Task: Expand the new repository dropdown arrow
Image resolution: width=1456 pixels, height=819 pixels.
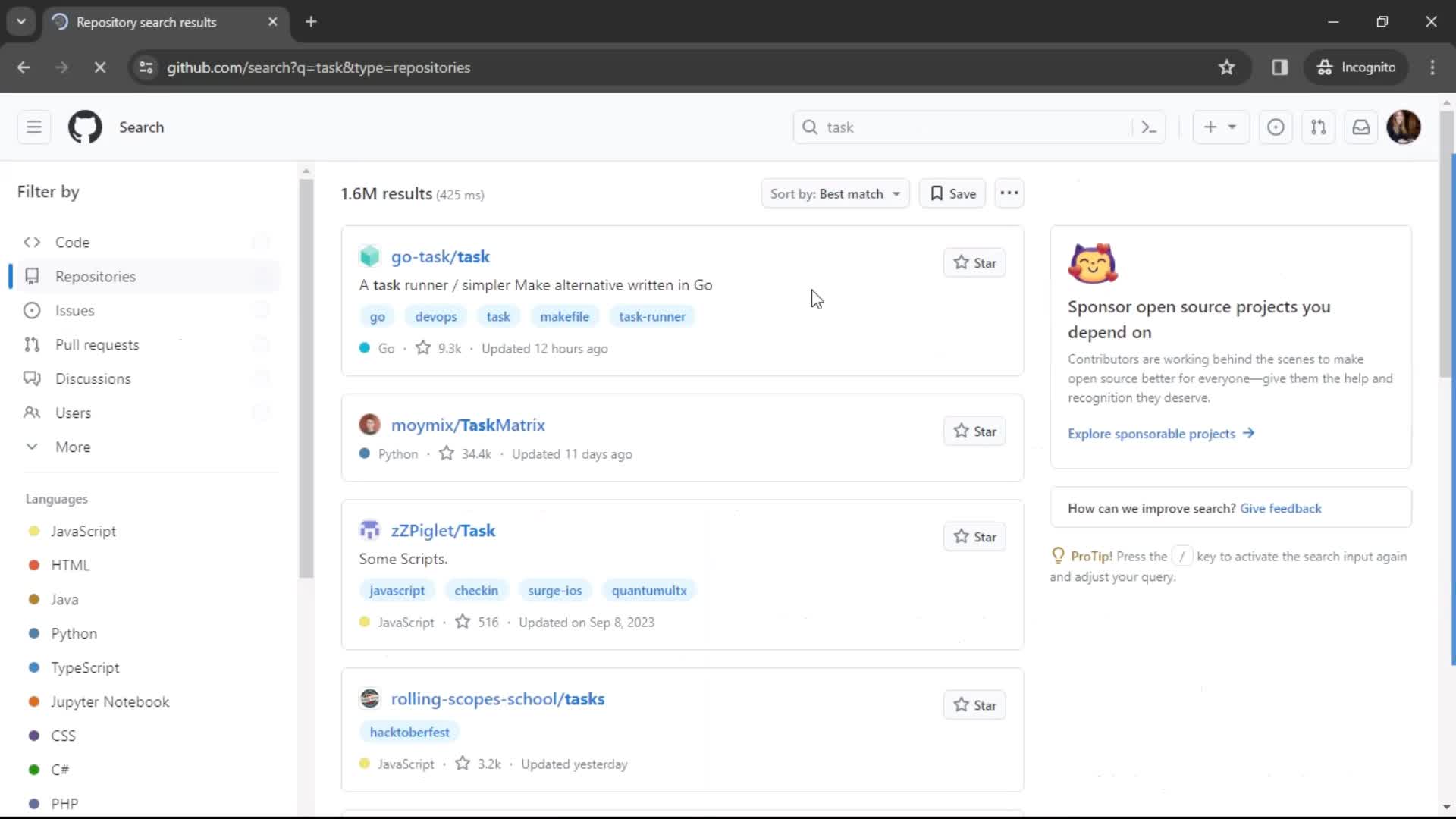Action: click(x=1232, y=127)
